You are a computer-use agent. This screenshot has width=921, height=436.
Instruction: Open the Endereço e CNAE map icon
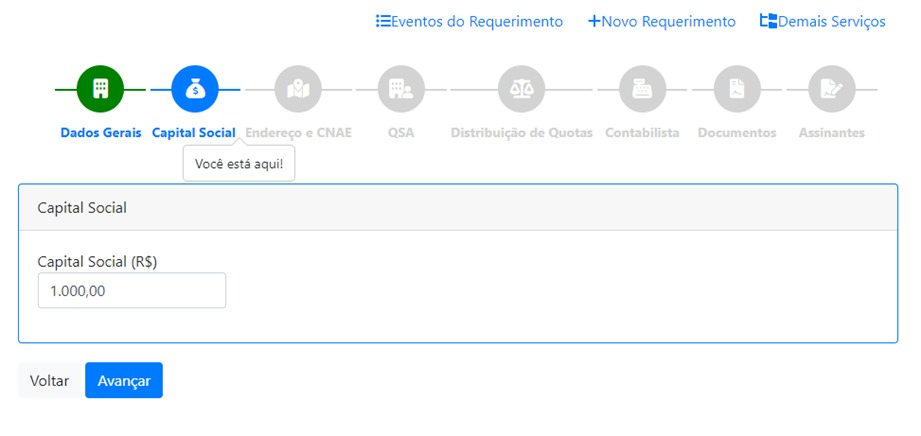click(298, 89)
